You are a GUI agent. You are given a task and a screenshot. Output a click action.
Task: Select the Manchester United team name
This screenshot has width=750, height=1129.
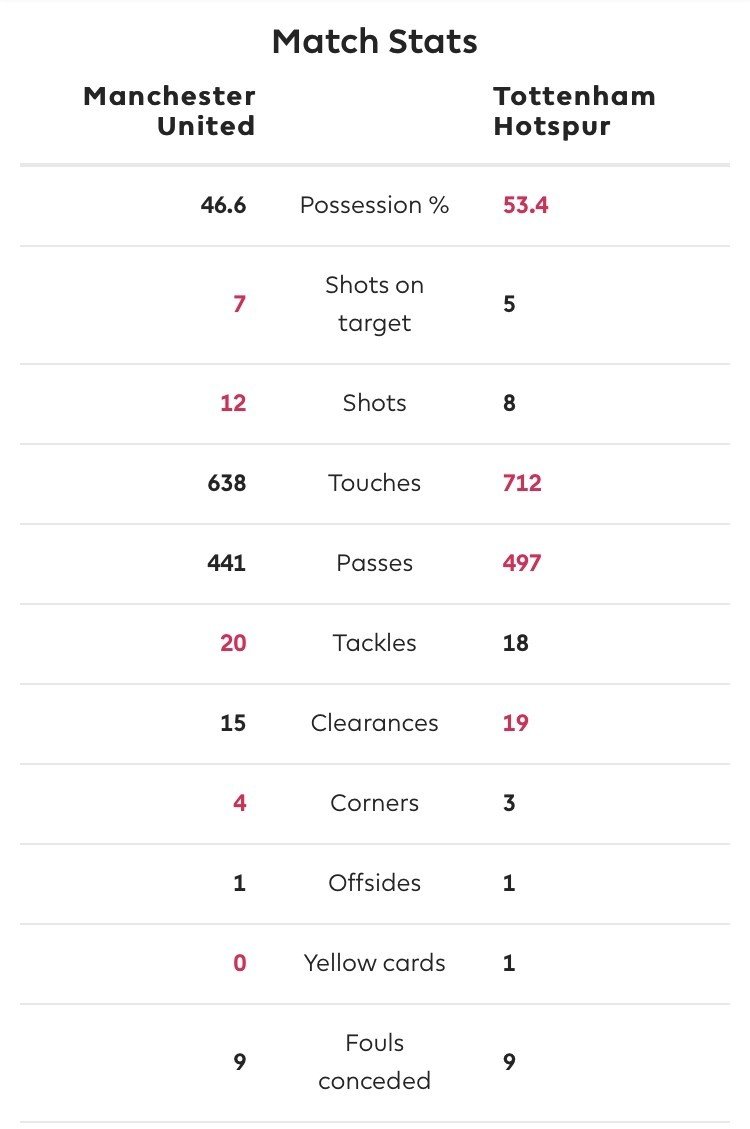pyautogui.click(x=169, y=111)
